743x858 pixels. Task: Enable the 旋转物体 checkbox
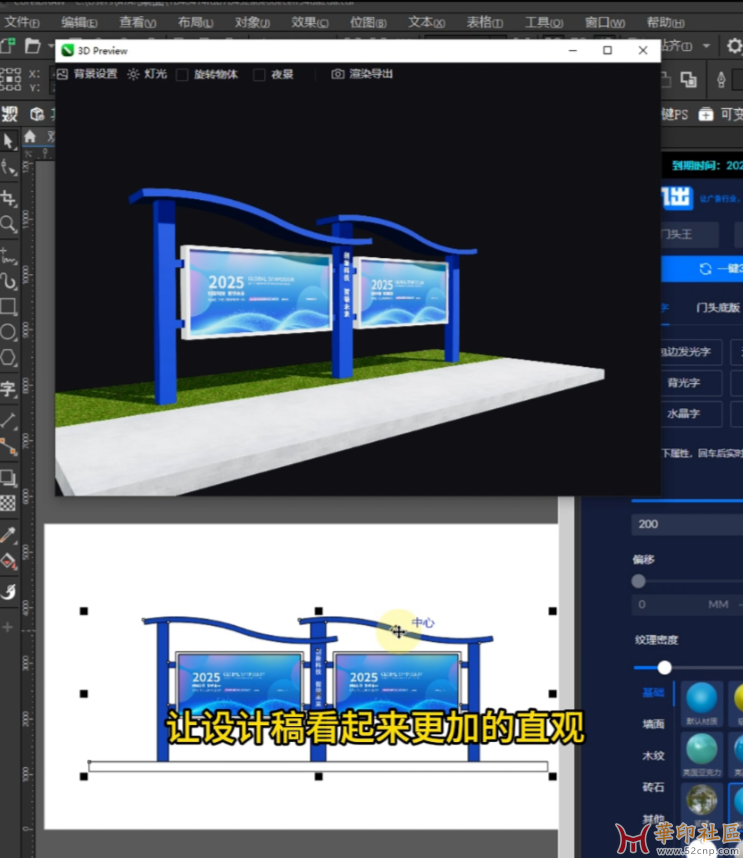tap(182, 74)
